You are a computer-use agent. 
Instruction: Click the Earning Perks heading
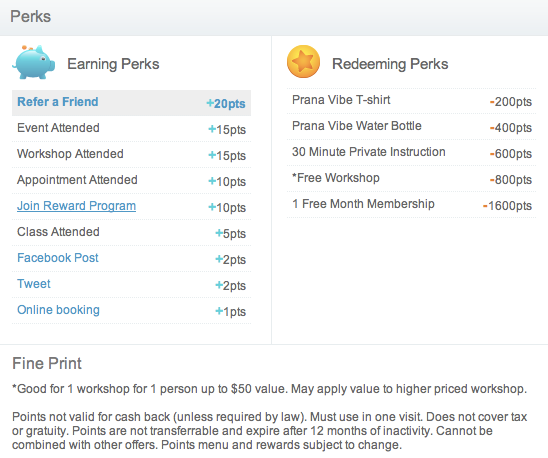[113, 64]
